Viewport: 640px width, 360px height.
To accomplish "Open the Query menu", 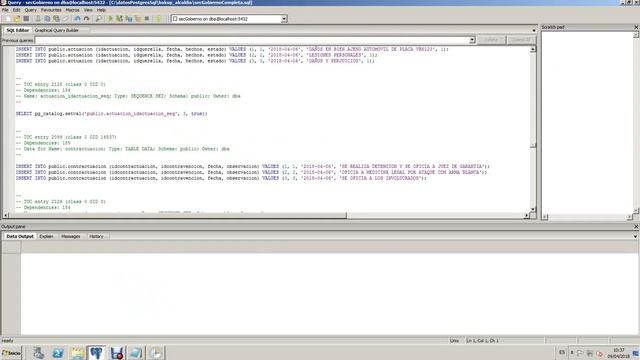I will [31, 10].
